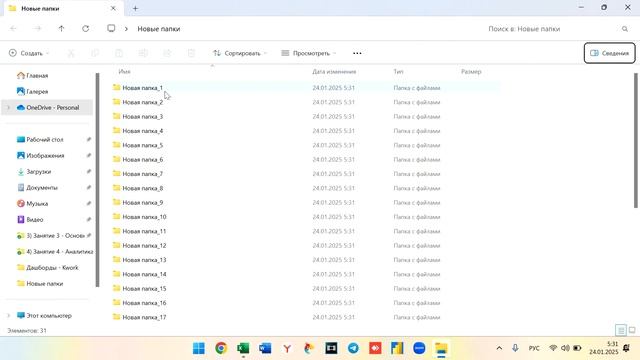Click the search magnifier icon
640x360 pixels.
point(625,29)
